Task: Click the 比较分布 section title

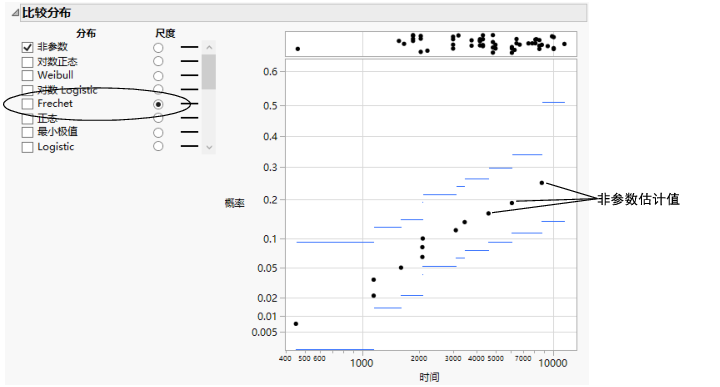Action: [x=46, y=13]
